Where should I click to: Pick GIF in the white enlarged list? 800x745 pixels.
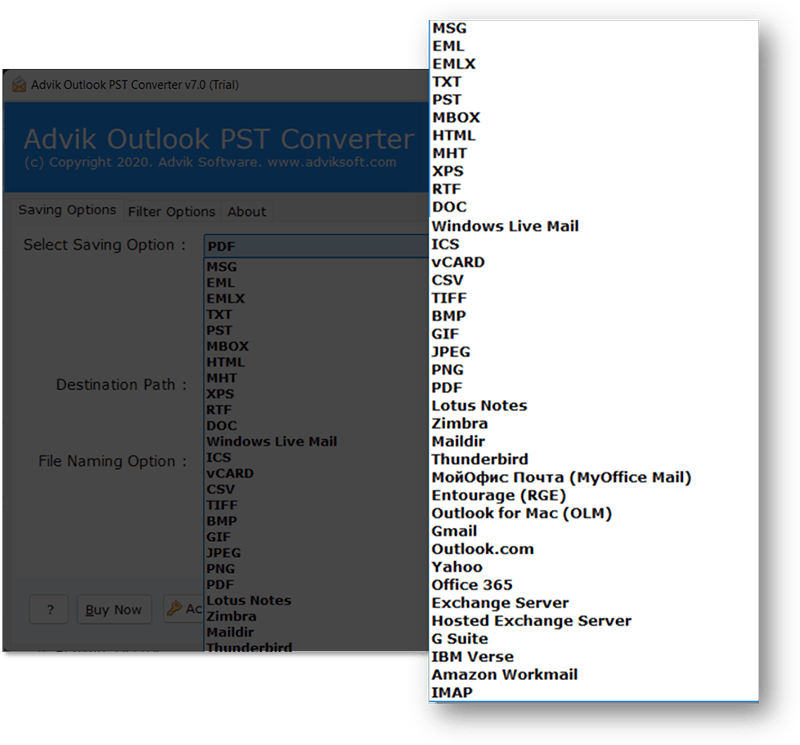pos(445,334)
